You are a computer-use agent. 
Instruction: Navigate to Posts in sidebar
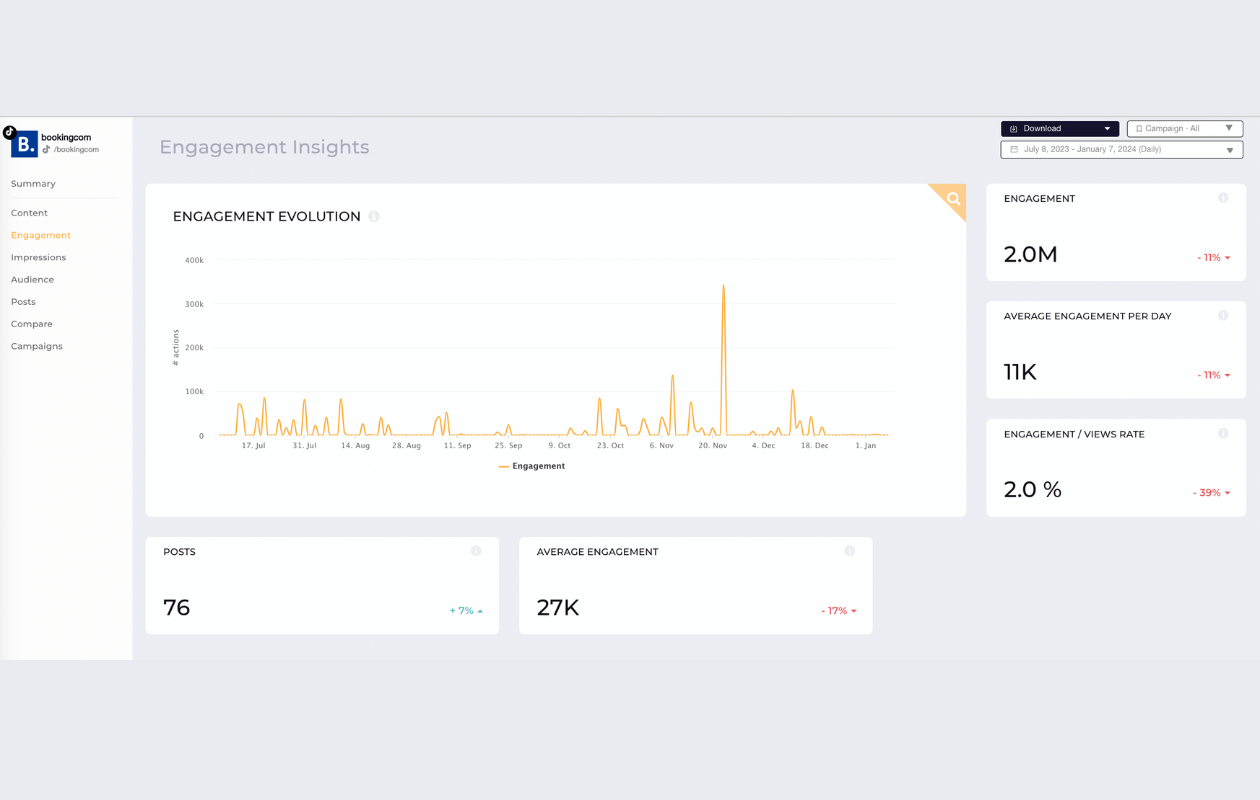pyautogui.click(x=23, y=302)
